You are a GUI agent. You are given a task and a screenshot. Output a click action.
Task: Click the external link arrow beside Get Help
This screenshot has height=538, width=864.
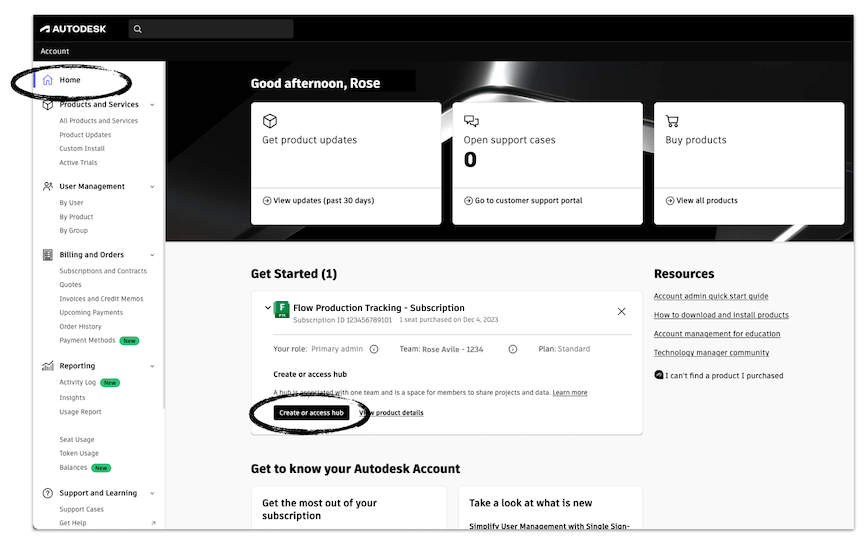tap(153, 523)
